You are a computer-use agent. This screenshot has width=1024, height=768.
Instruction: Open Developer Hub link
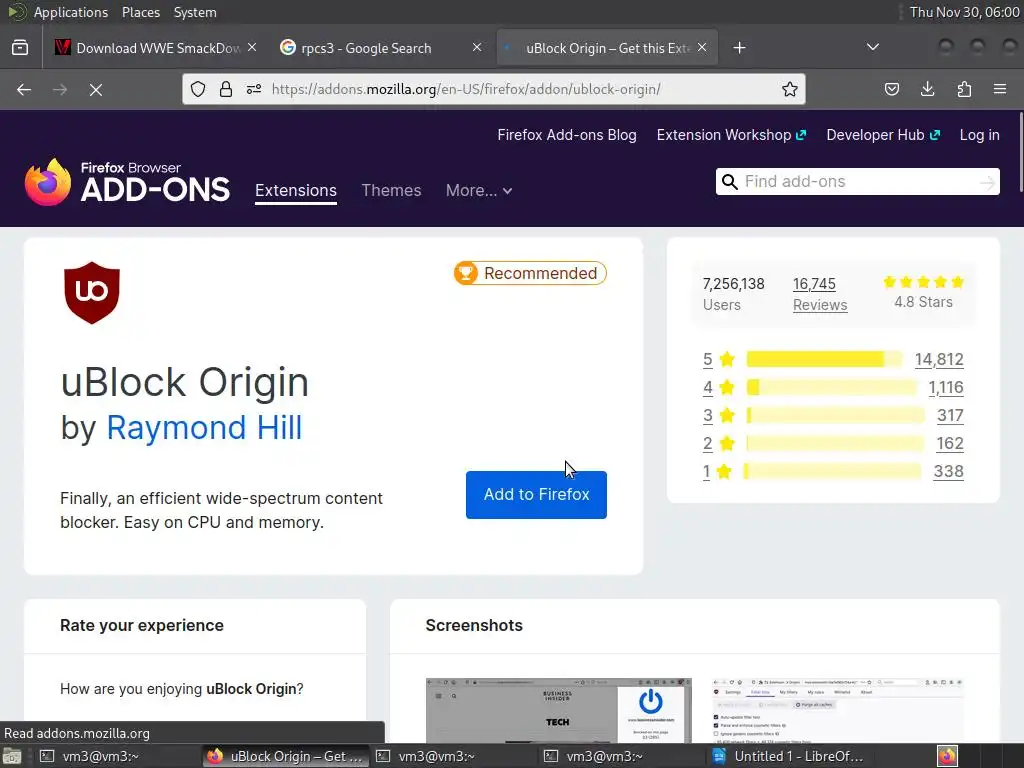(883, 135)
